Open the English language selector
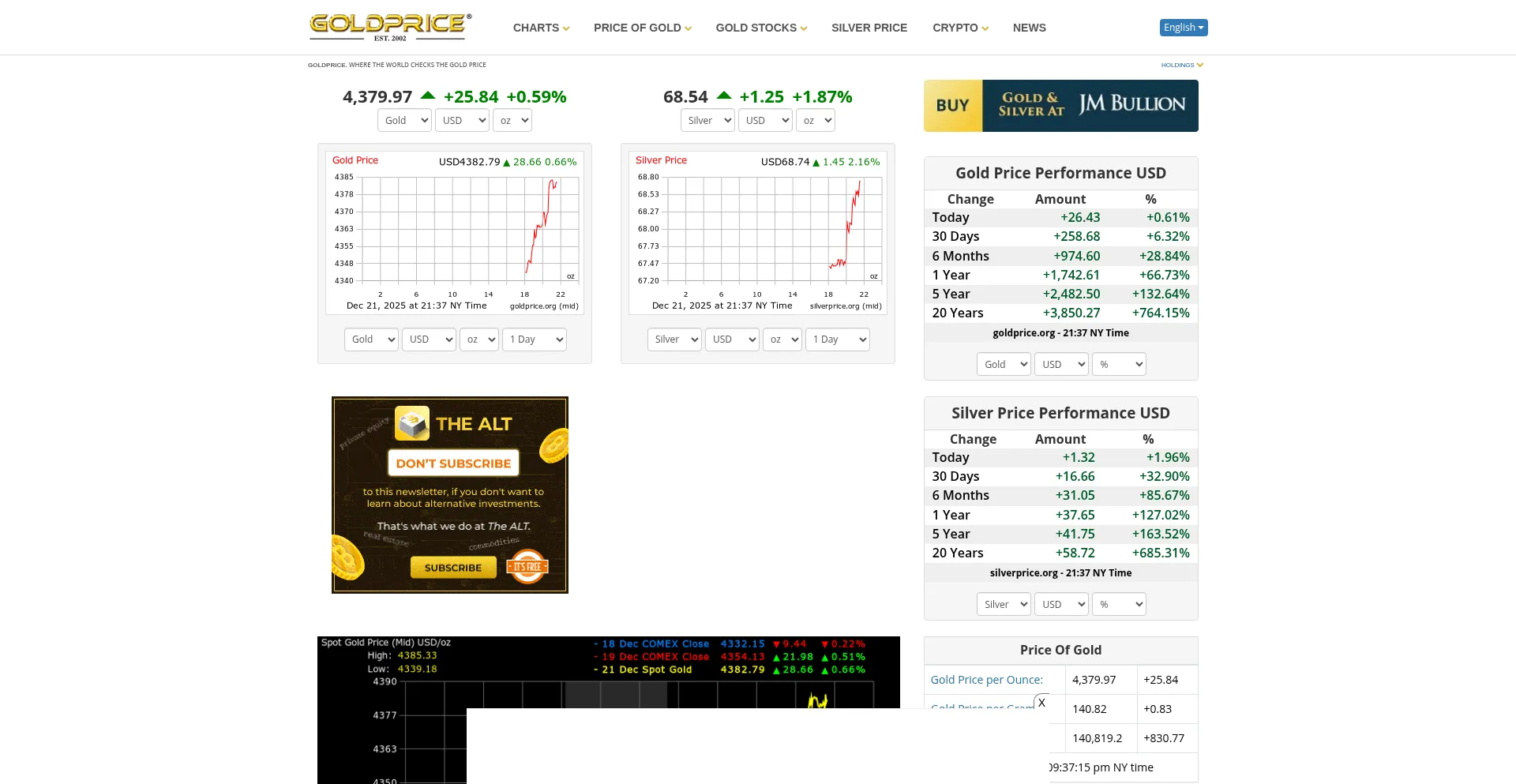Viewport: 1516px width, 784px height. pos(1182,27)
